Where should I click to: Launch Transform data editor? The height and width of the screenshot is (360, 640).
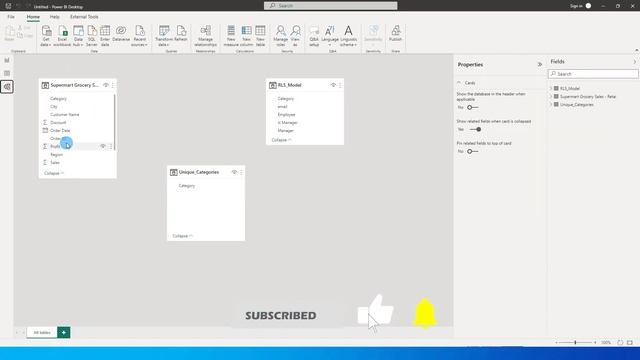[164, 36]
